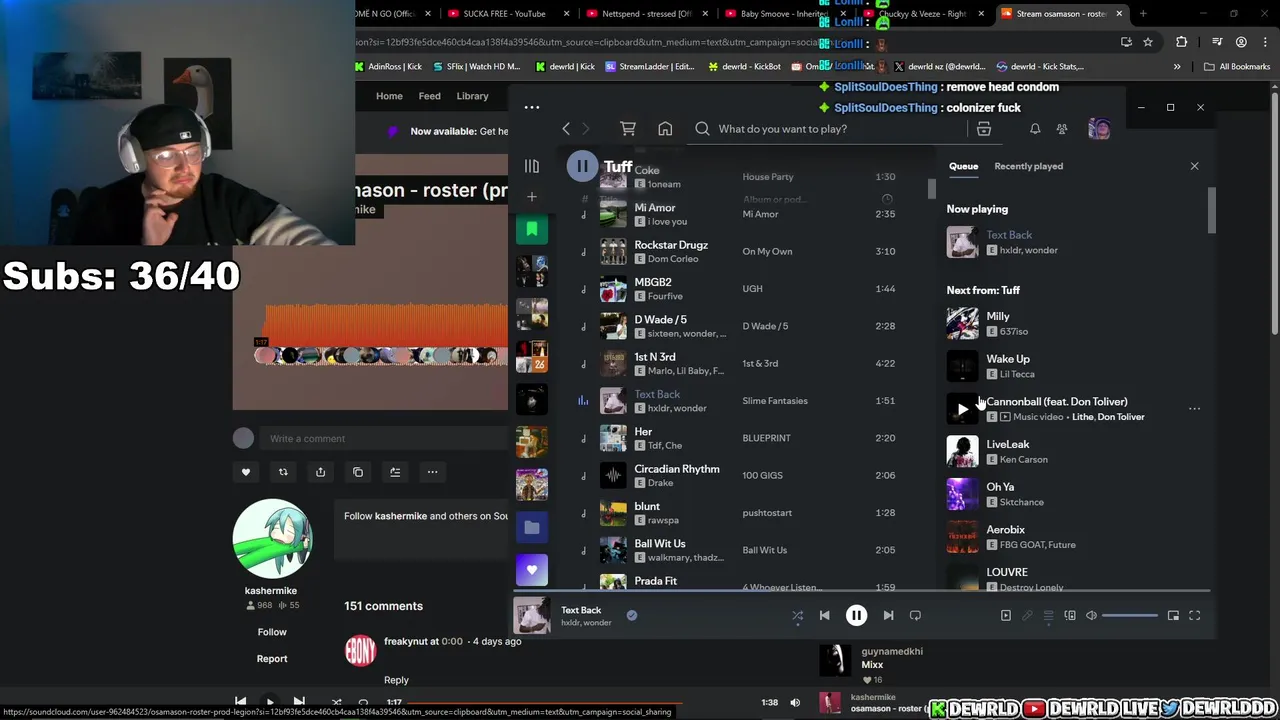Select Wake Up by Lil Tecca
Screen dimensions: 1280x720
(x=1075, y=366)
